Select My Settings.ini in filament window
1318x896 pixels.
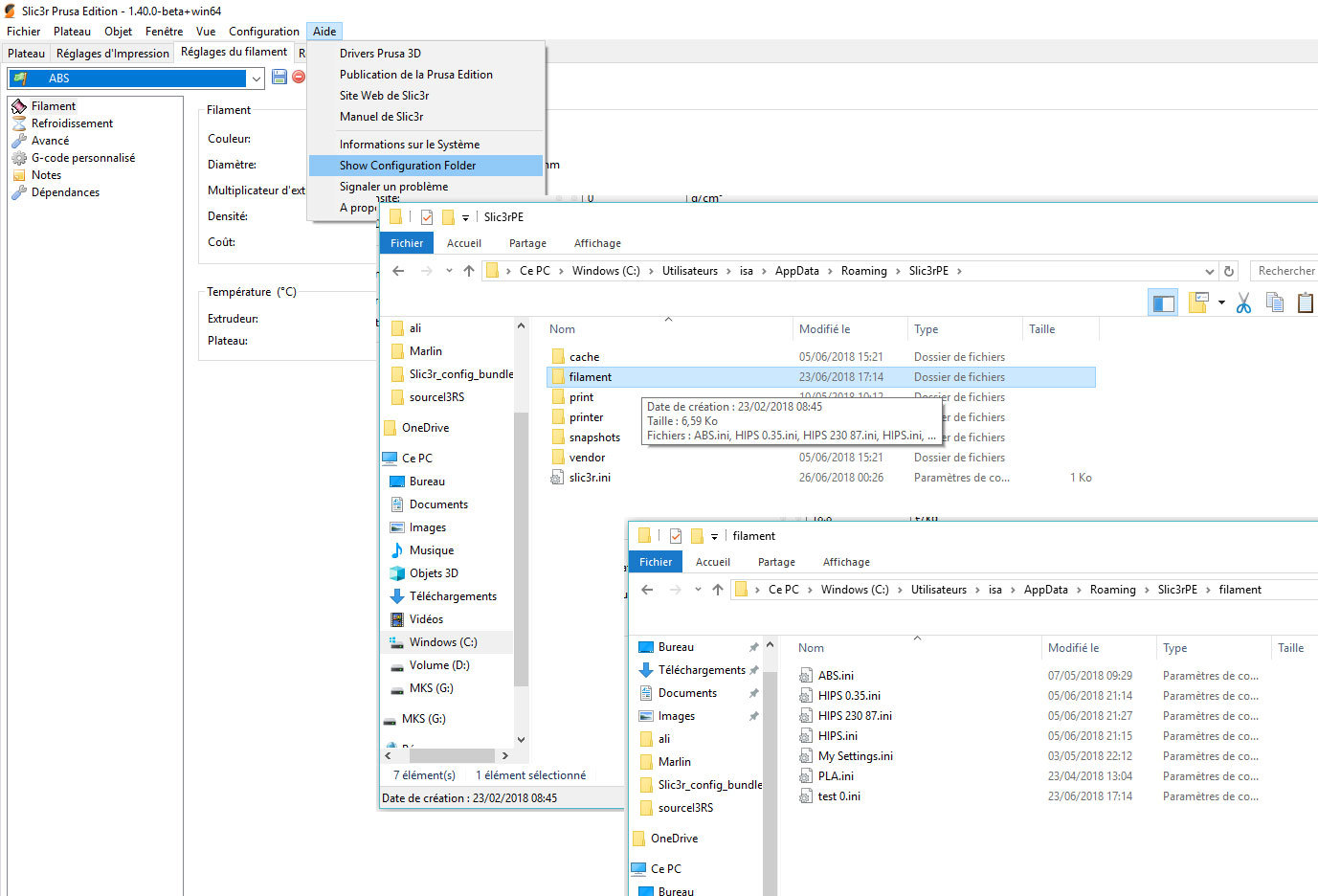click(855, 756)
